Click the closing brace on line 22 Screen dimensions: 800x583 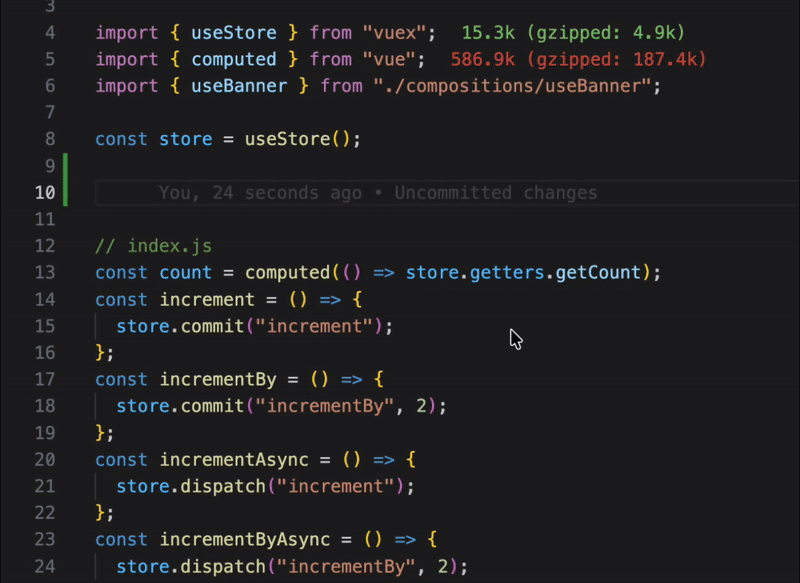pyautogui.click(x=101, y=513)
